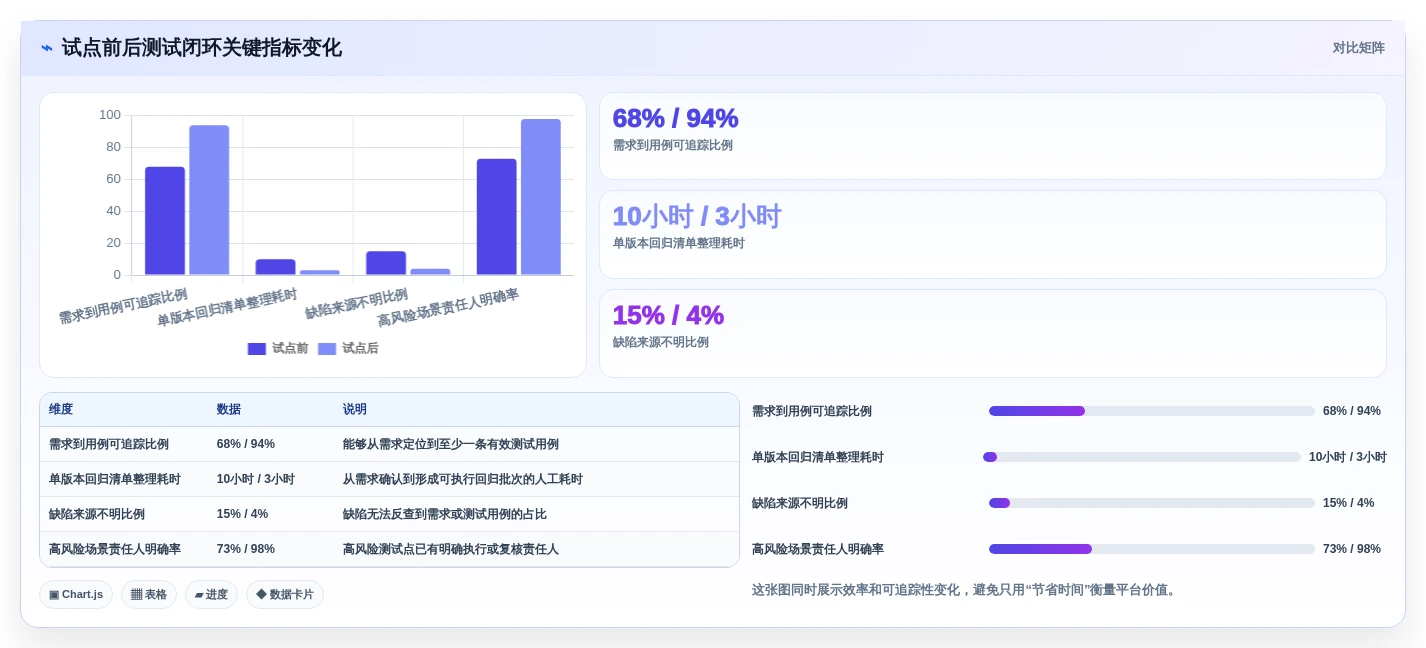Toggle the 试点后 legend swatch

coord(327,349)
